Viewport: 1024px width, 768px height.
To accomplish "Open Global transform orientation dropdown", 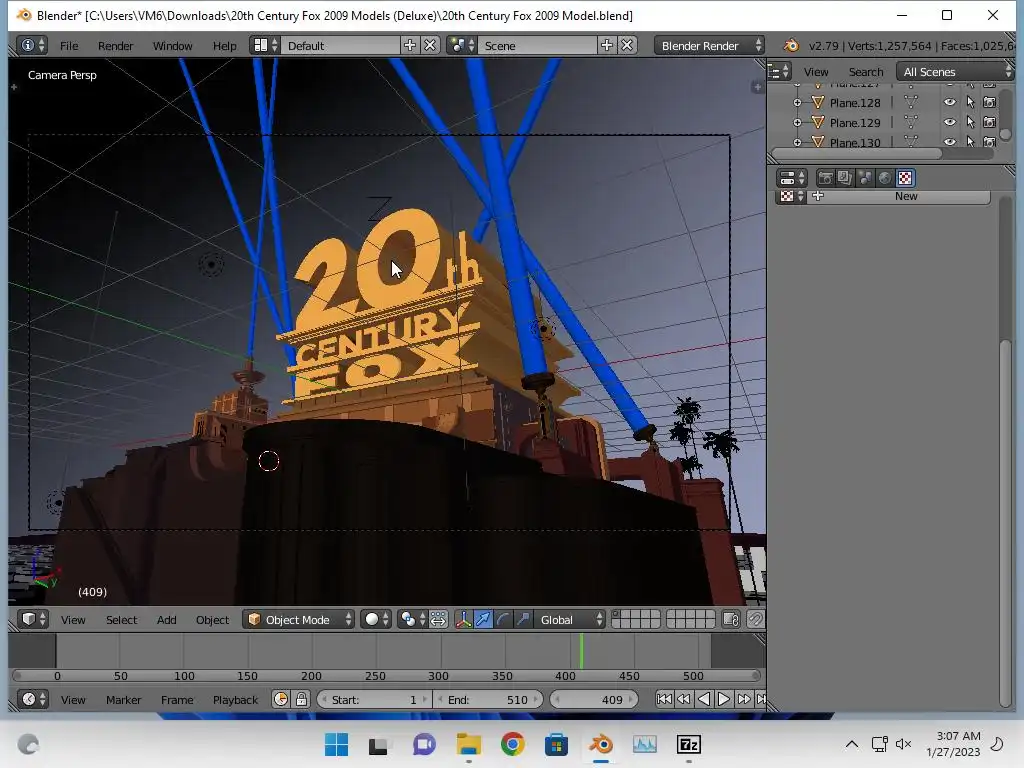I will click(x=570, y=620).
